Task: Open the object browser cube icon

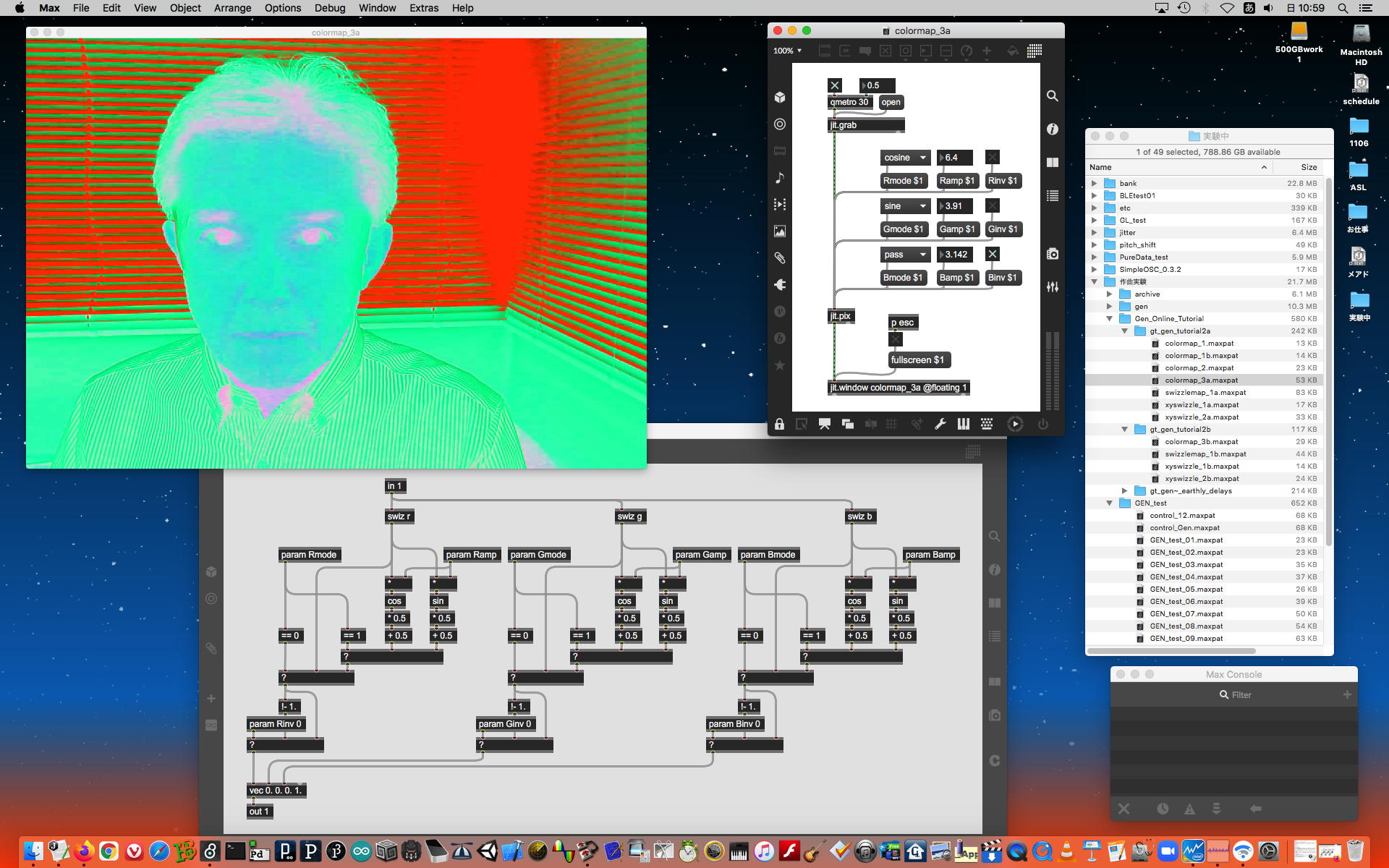Action: tap(780, 98)
